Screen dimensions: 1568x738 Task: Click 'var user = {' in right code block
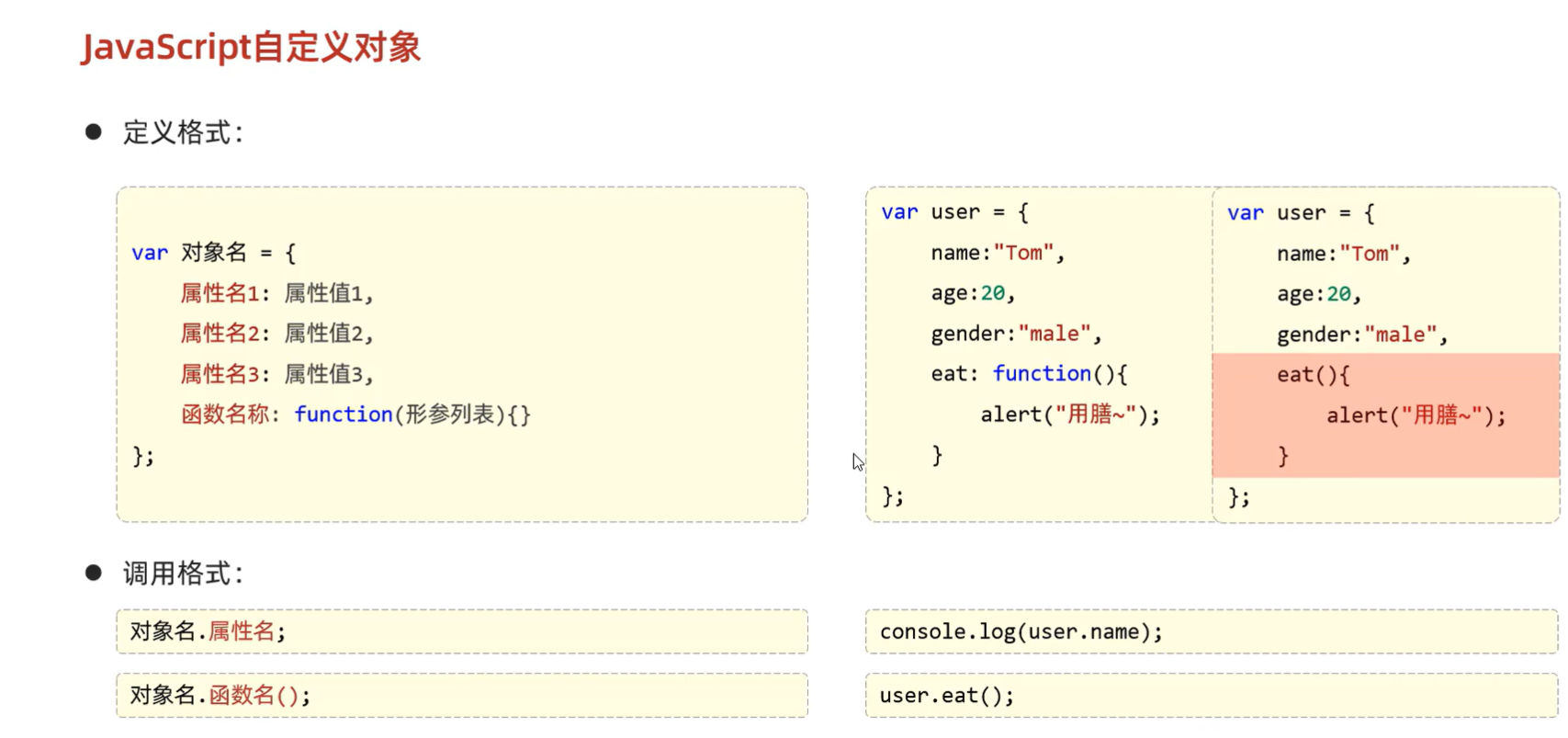click(x=1301, y=213)
